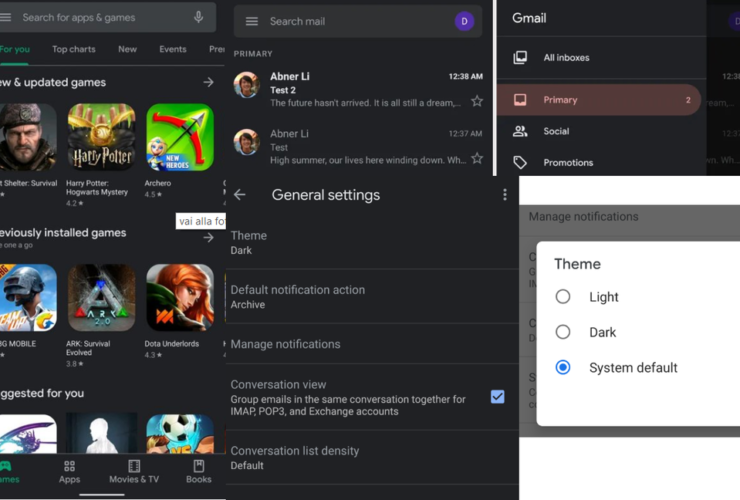Expand Previously installed games with the arrow

208,237
